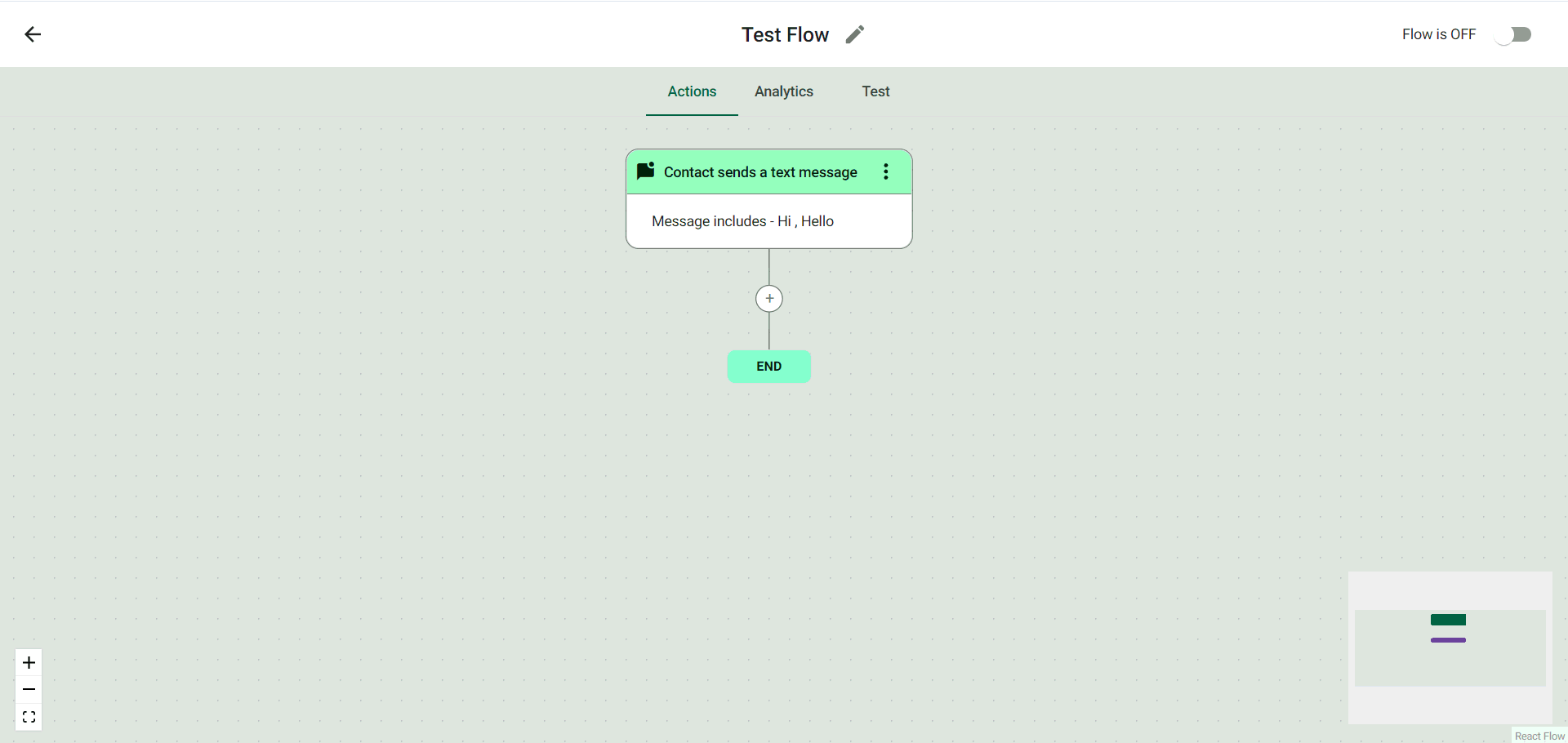Image resolution: width=1568 pixels, height=743 pixels.
Task: Open the trigger's three-dot menu
Action: [886, 171]
